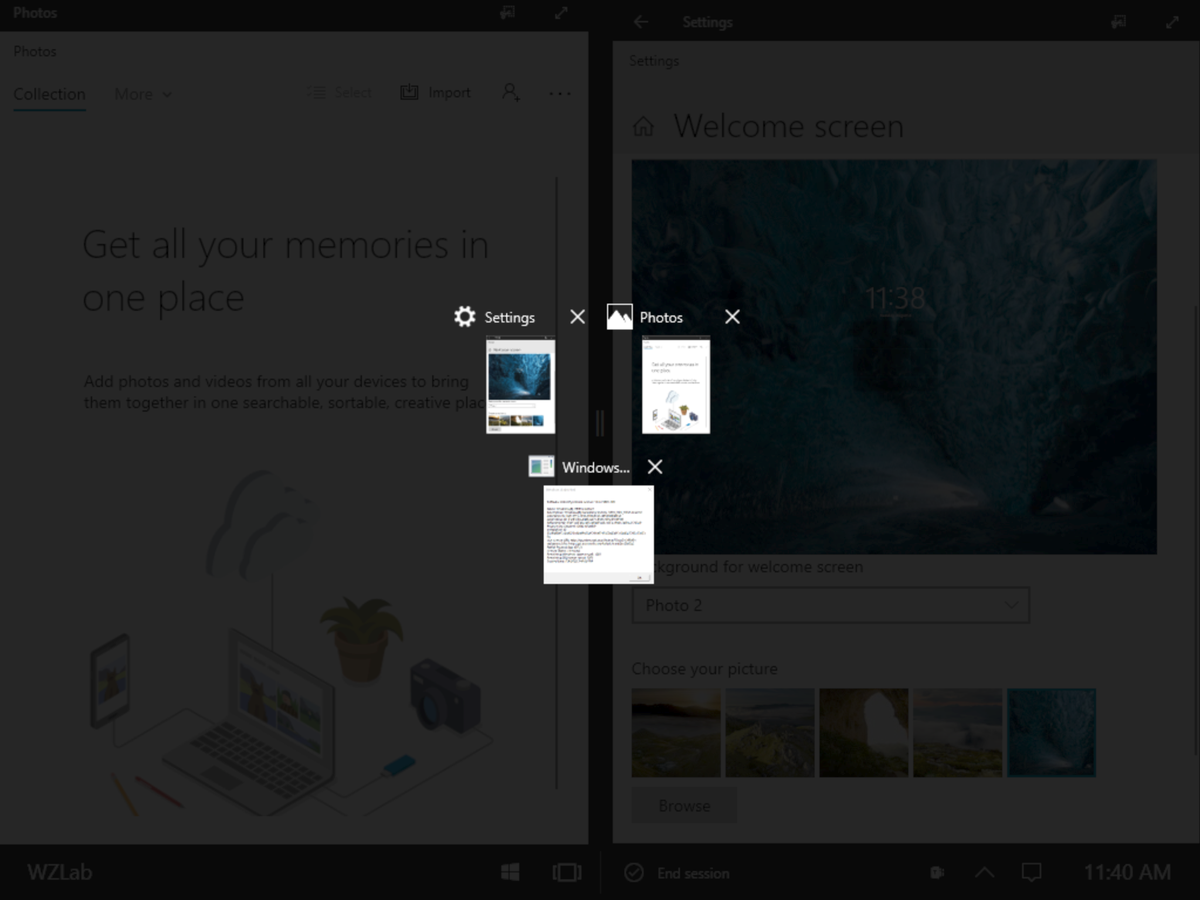
Task: Click the home icon beside Welcome screen
Action: tap(644, 127)
